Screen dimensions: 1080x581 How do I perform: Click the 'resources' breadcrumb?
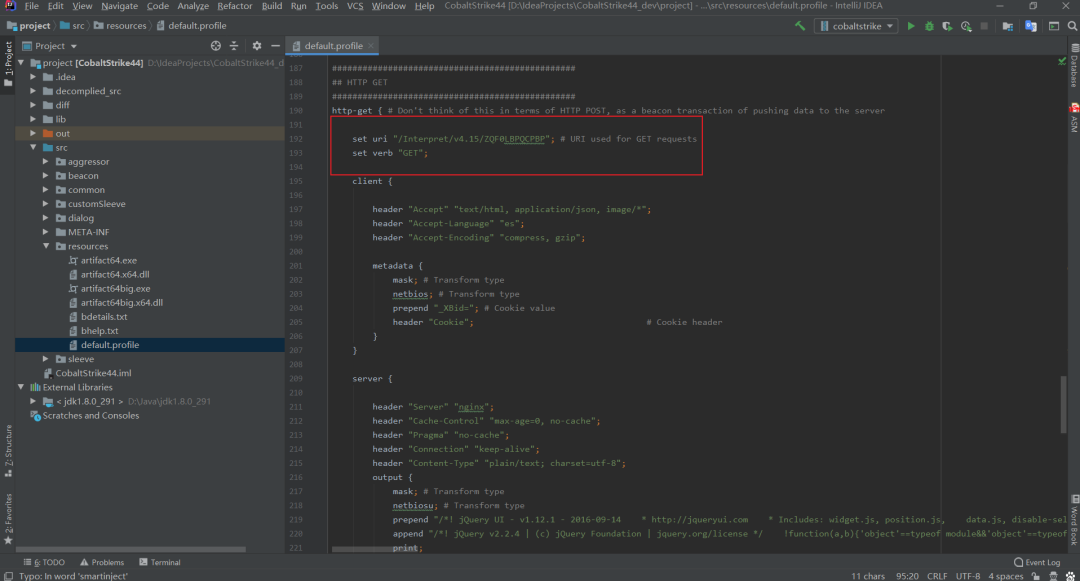[x=120, y=26]
